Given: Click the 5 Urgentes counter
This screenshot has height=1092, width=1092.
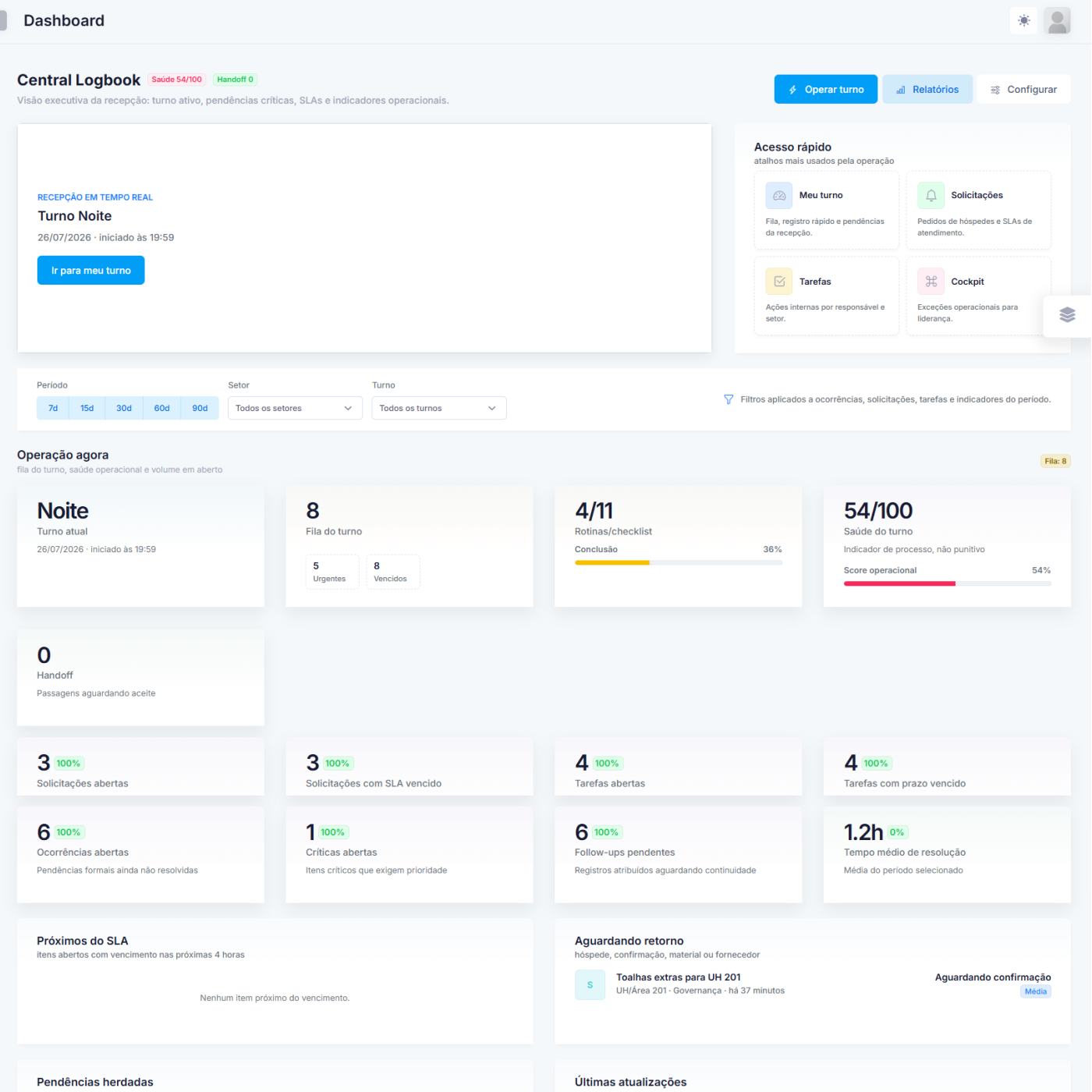Looking at the screenshot, I should tap(332, 572).
